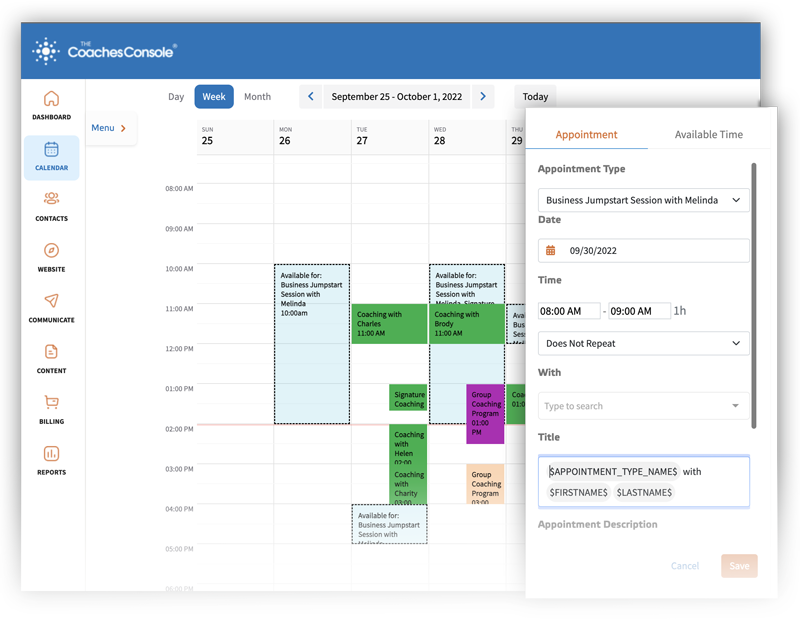Switch to Week view
The height and width of the screenshot is (627, 800).
point(214,96)
